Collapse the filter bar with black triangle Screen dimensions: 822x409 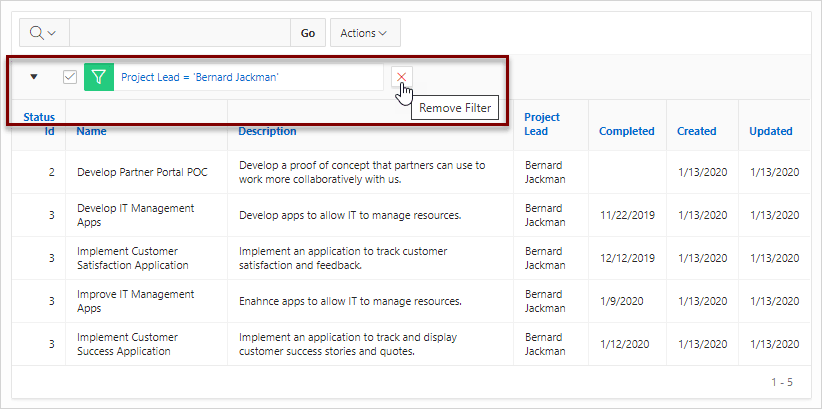point(34,77)
